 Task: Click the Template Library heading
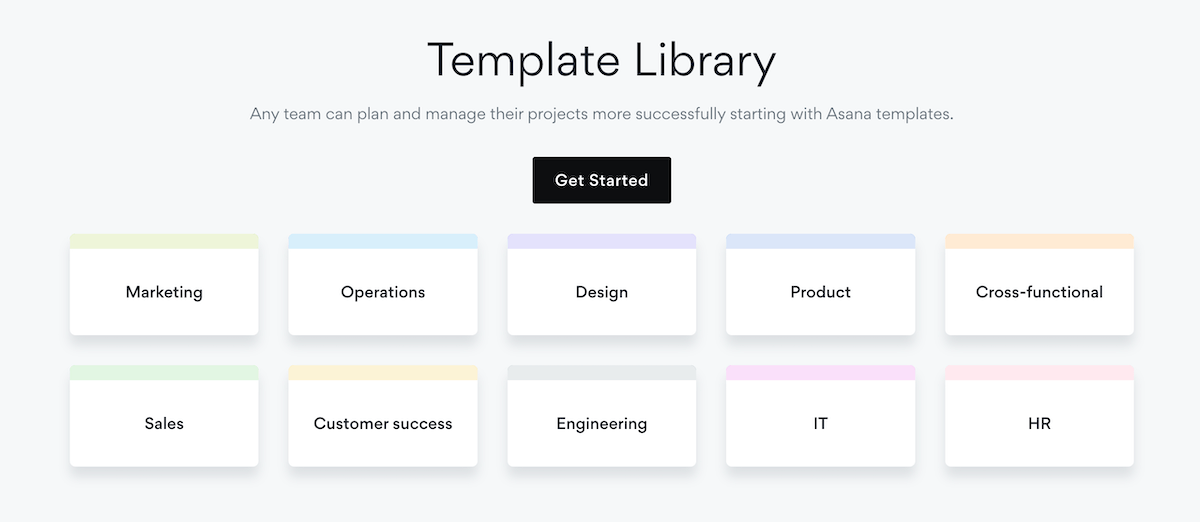tap(601, 60)
